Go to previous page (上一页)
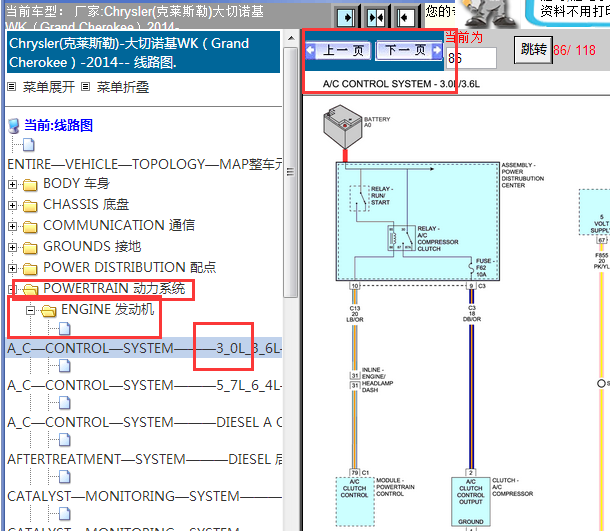Image resolution: width=610 pixels, height=531 pixels. [338, 51]
